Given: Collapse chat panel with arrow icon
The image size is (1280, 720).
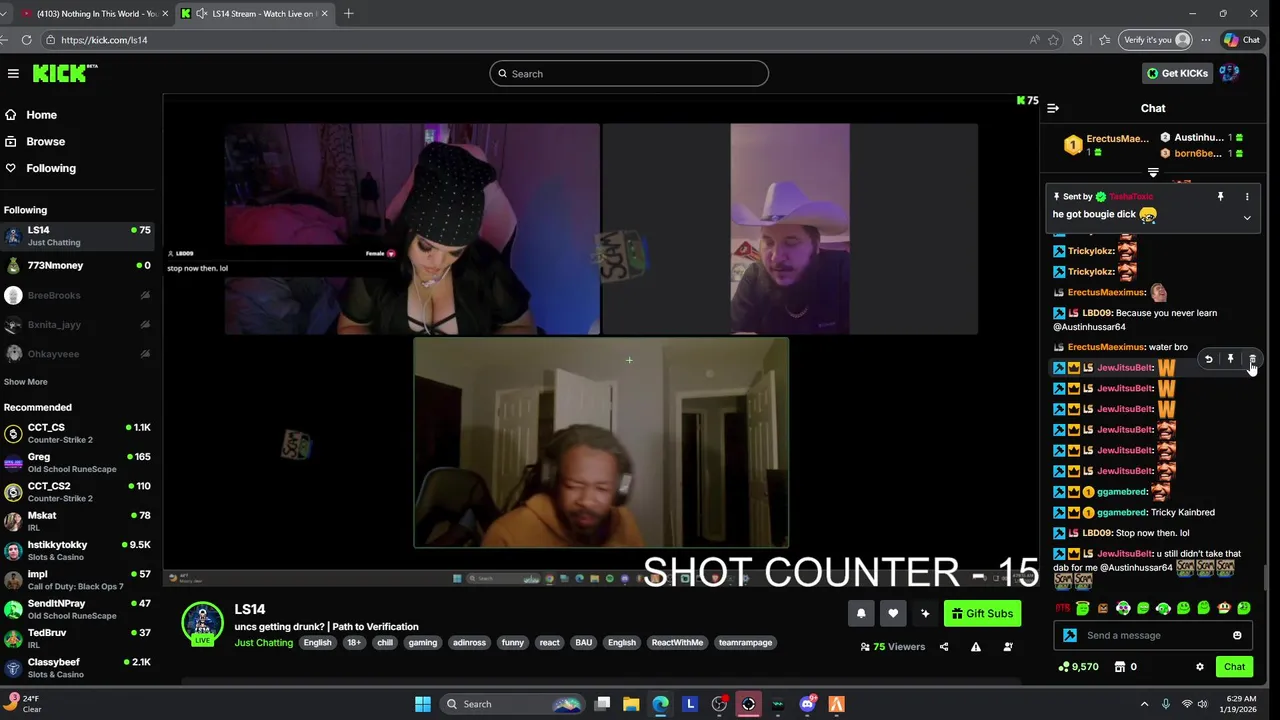Looking at the screenshot, I should [1052, 108].
